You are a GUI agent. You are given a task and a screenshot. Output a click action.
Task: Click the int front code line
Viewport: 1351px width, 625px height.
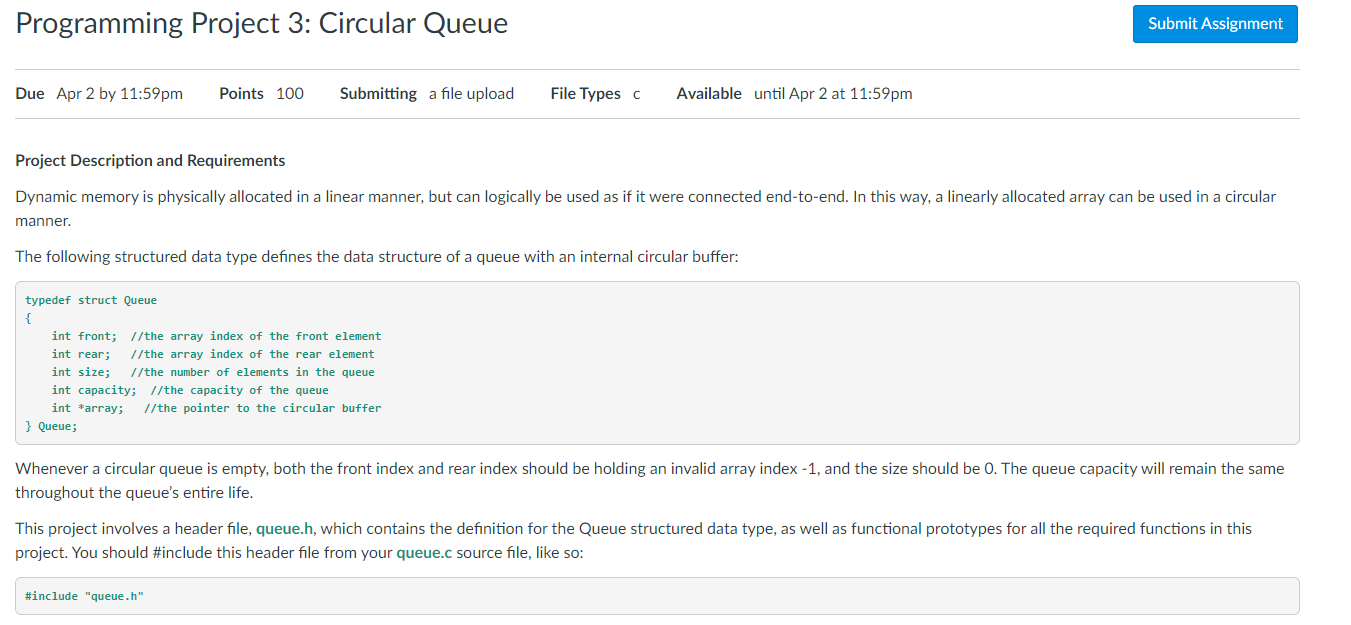tap(216, 336)
